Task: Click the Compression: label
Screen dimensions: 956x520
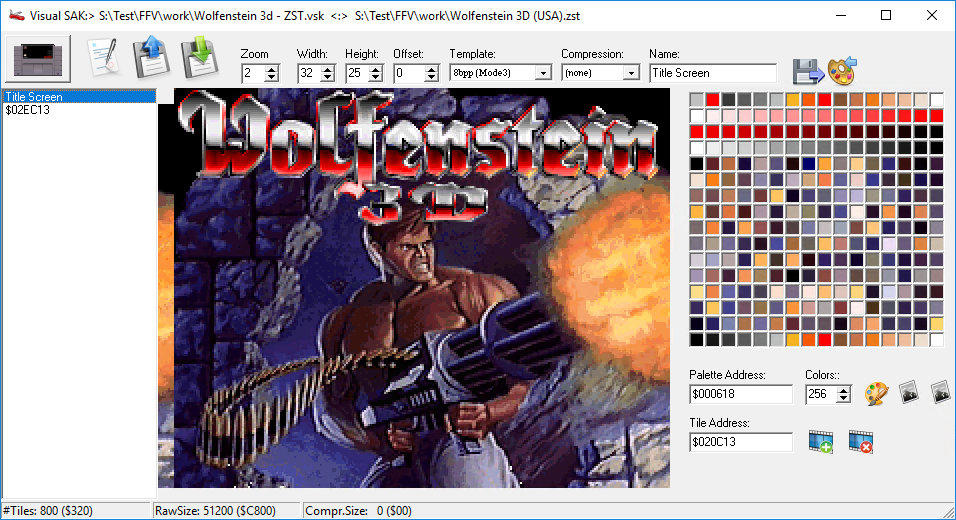Action: [x=592, y=54]
